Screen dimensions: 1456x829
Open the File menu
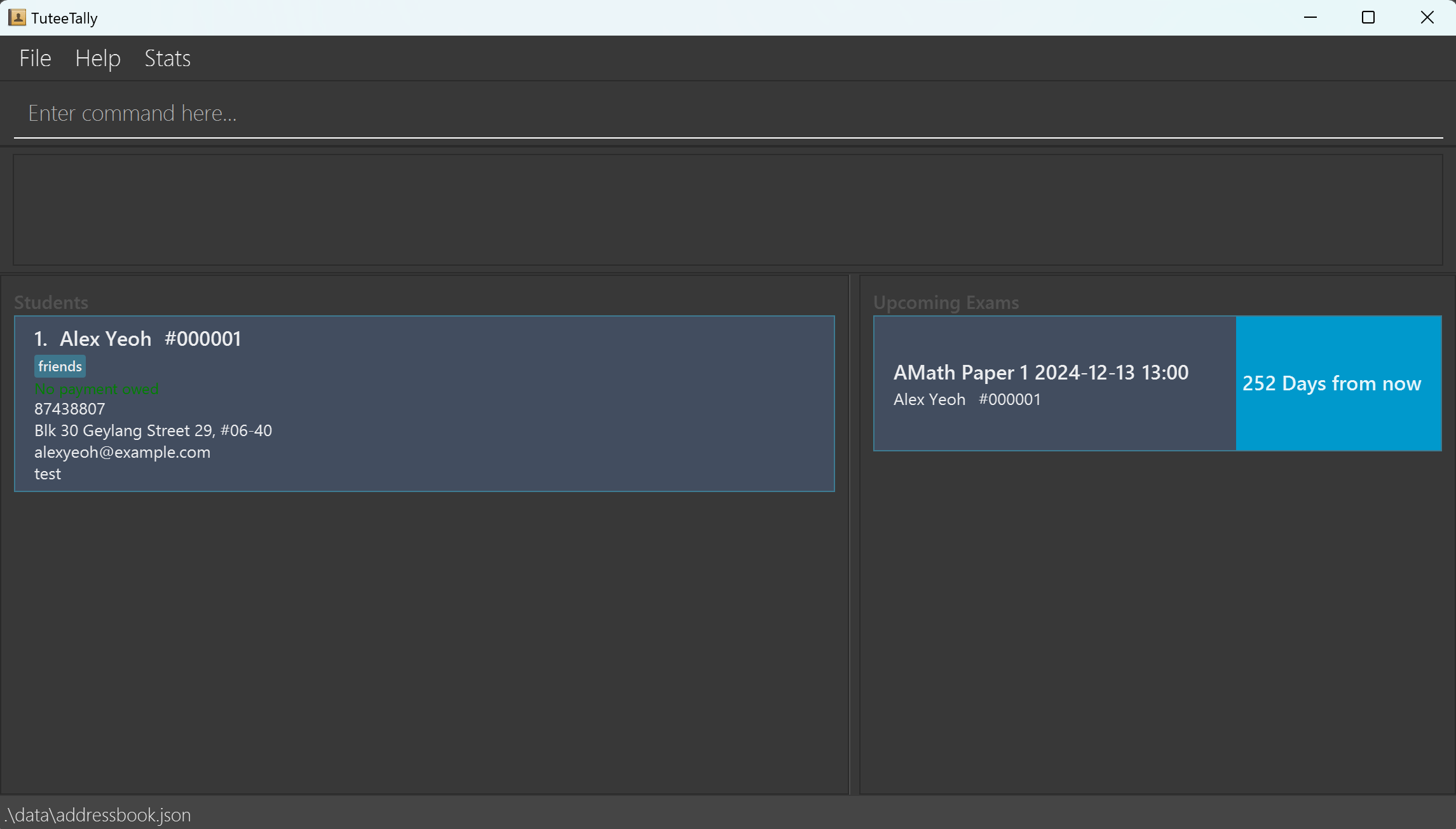click(x=35, y=58)
